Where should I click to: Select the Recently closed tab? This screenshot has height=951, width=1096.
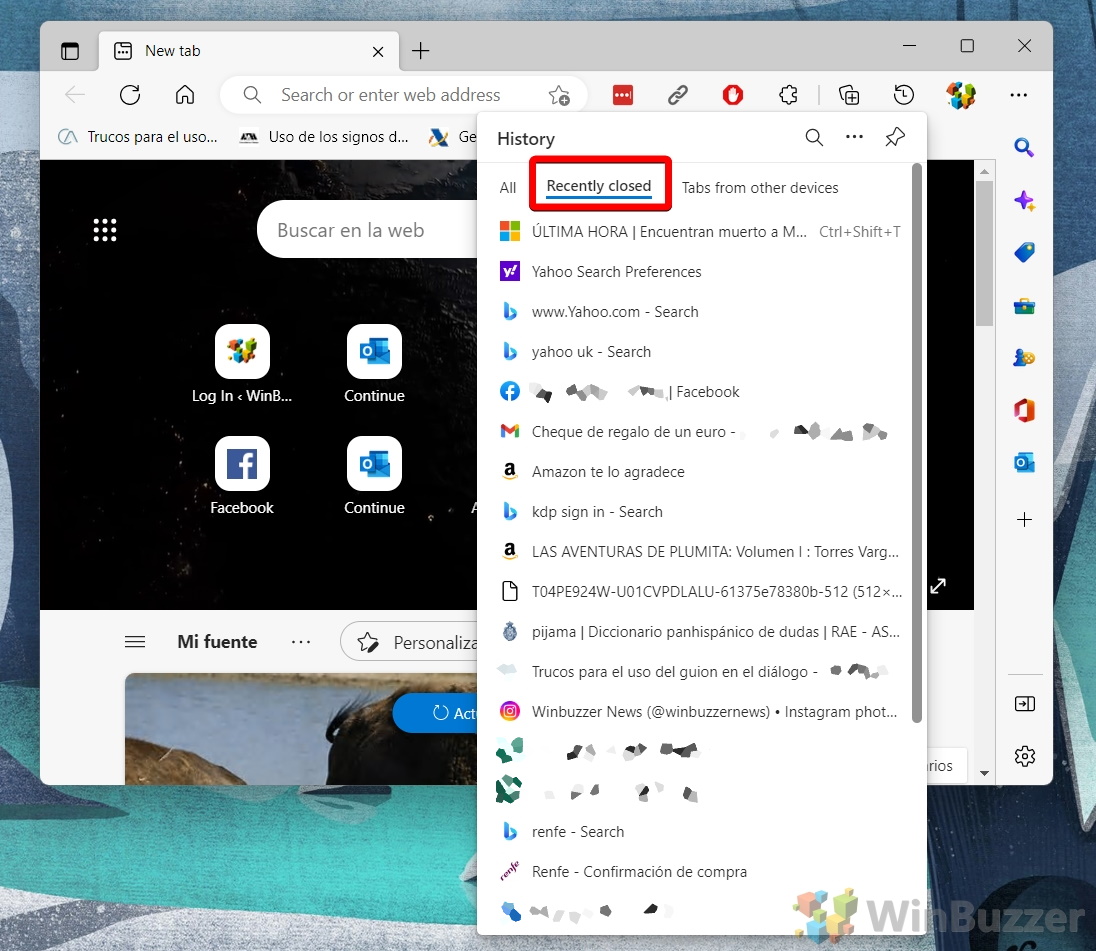pyautogui.click(x=598, y=186)
